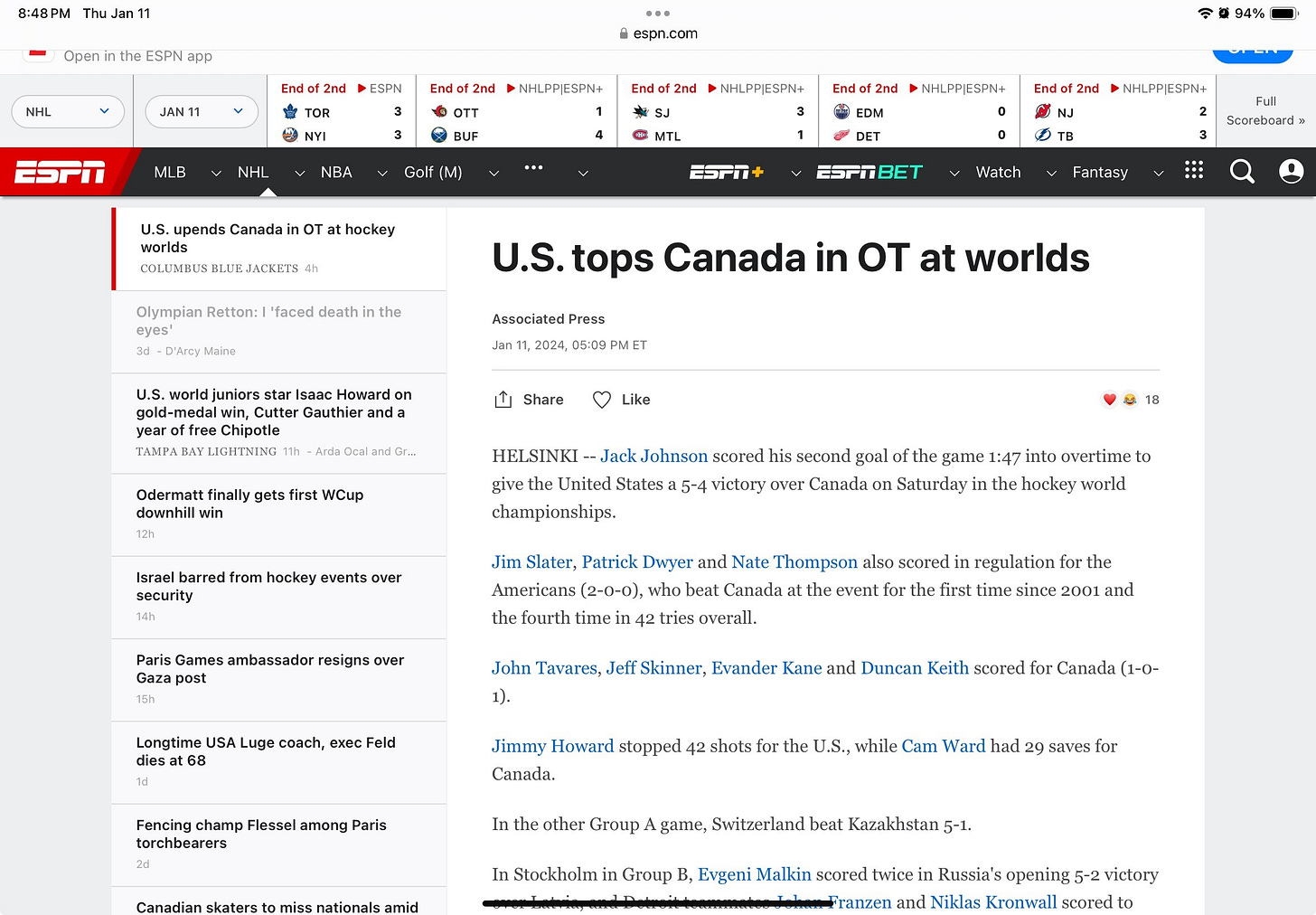Viewport: 1316px width, 915px height.
Task: Open the Jimmy Howard player link
Action: click(552, 746)
